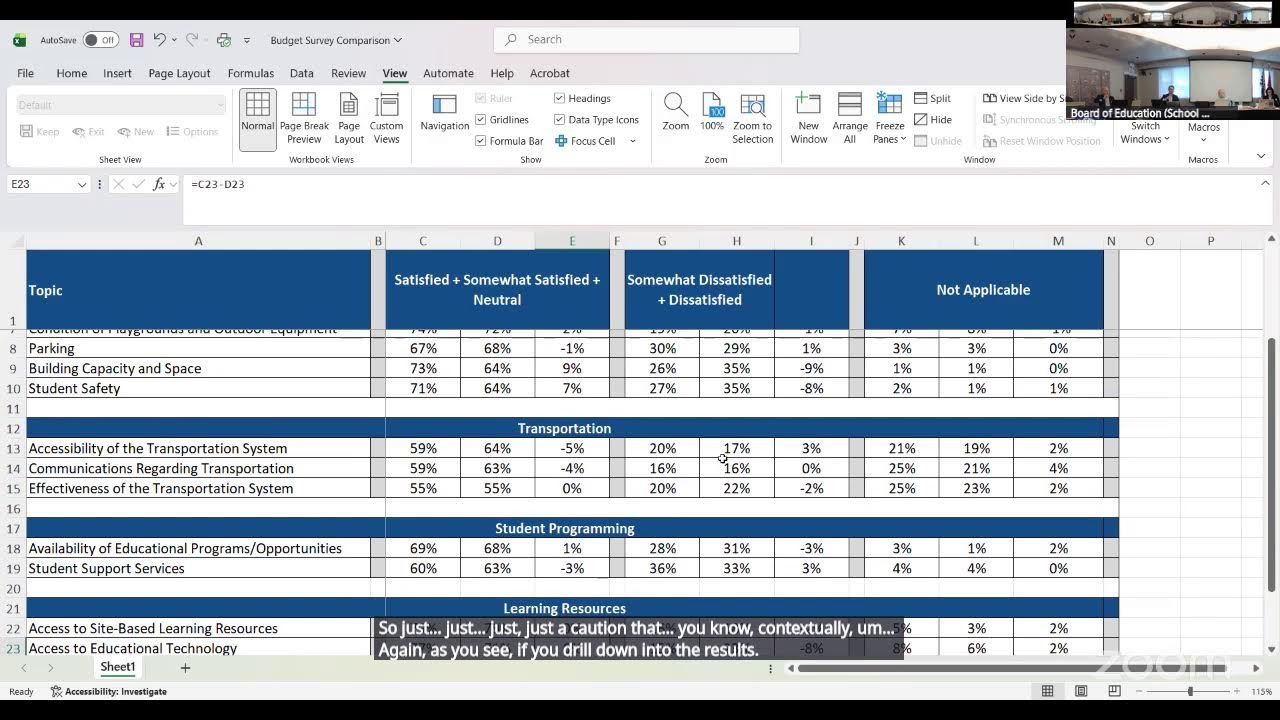This screenshot has height=720, width=1280.
Task: Click the Save icon in title bar
Action: click(137, 40)
